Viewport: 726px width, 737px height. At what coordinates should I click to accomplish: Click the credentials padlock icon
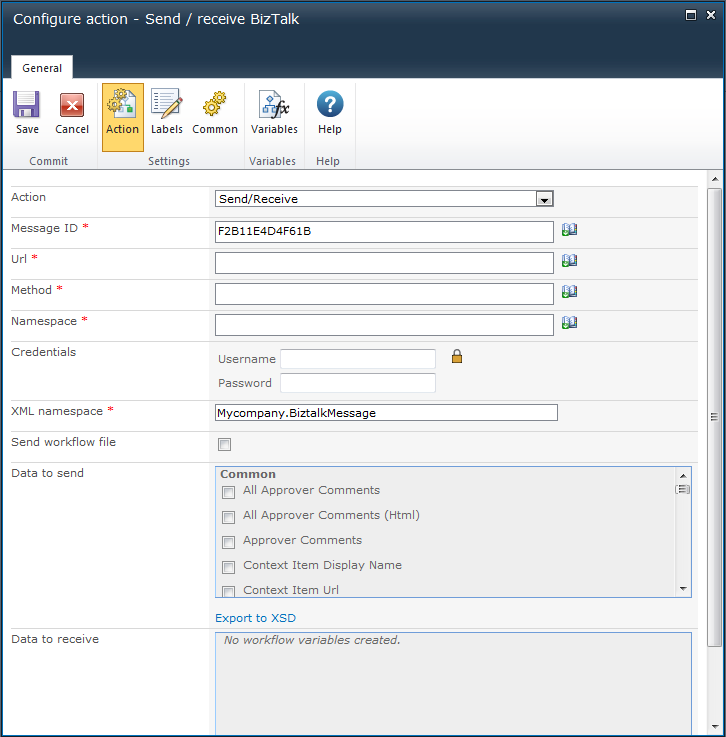(457, 357)
